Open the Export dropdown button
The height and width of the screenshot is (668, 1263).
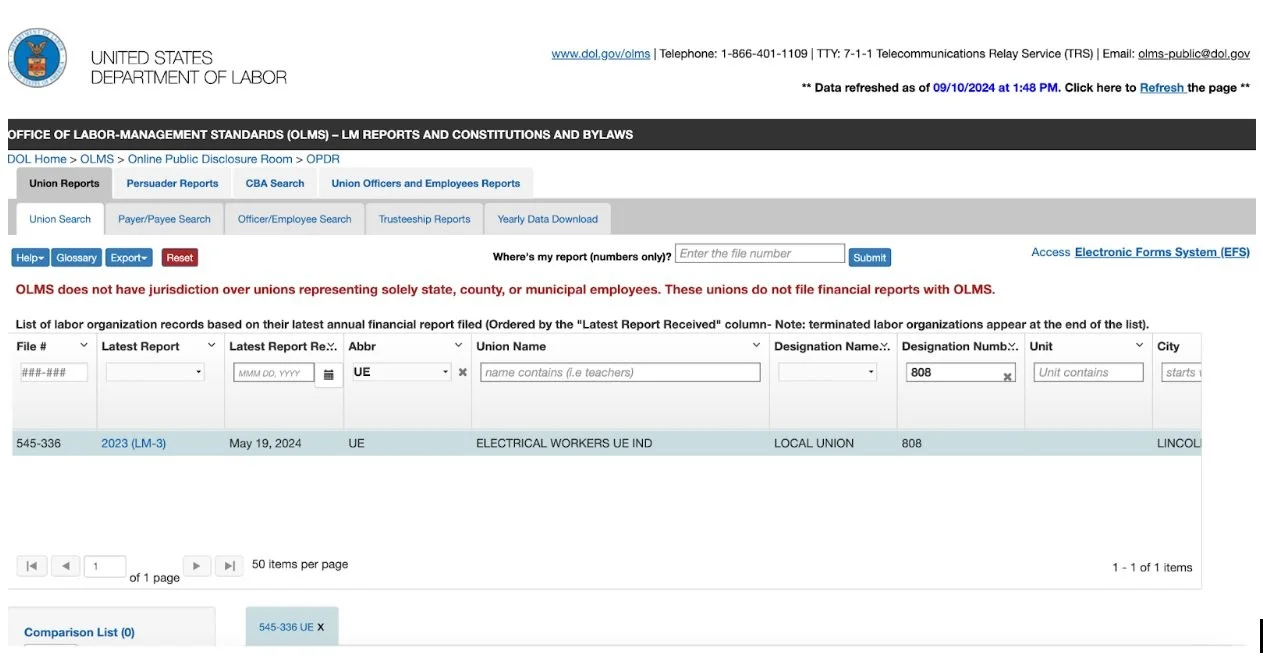130,258
